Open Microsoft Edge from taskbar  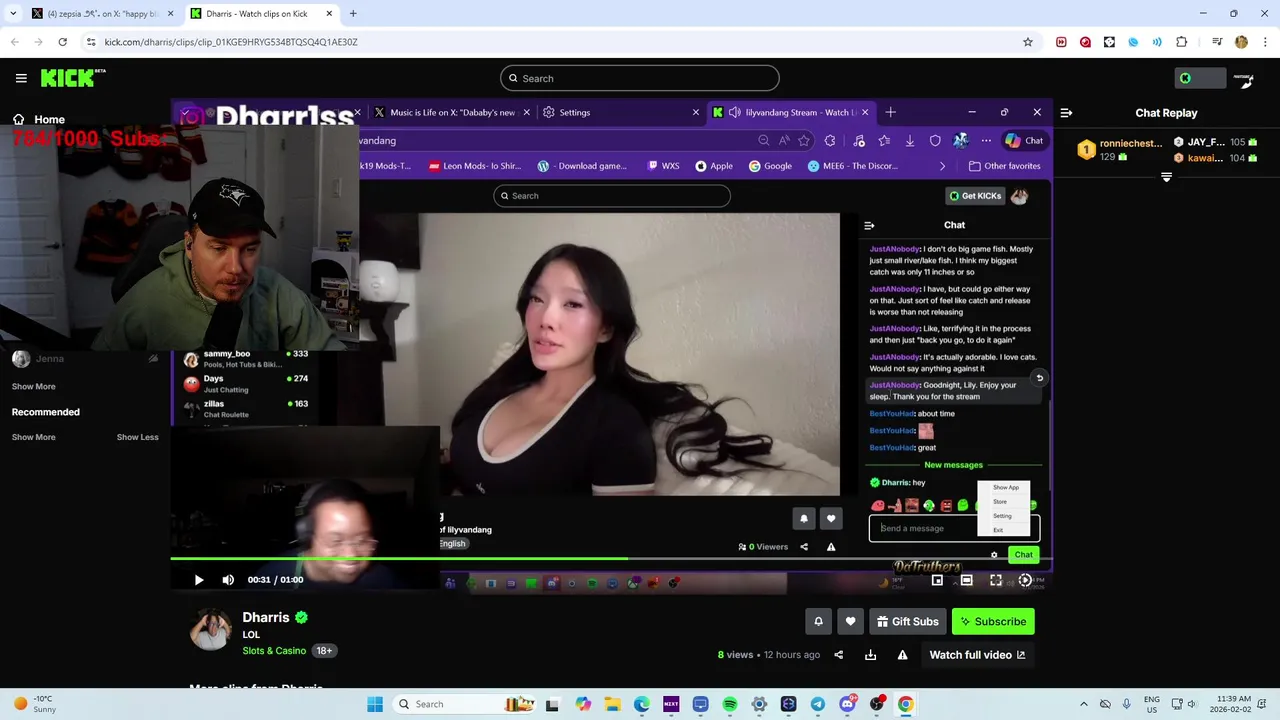[642, 704]
